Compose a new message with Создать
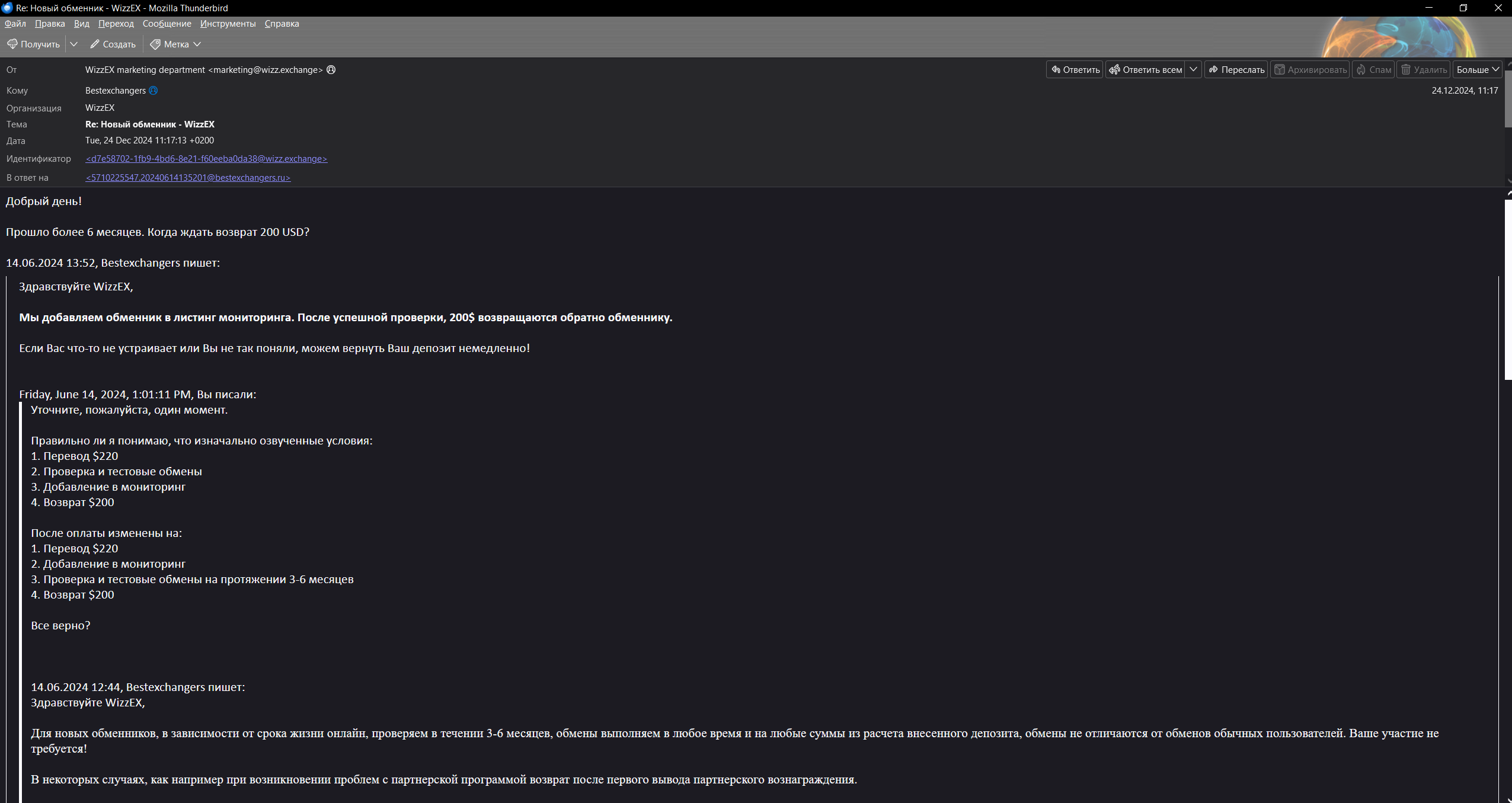Image resolution: width=1512 pixels, height=803 pixels. pyautogui.click(x=113, y=44)
